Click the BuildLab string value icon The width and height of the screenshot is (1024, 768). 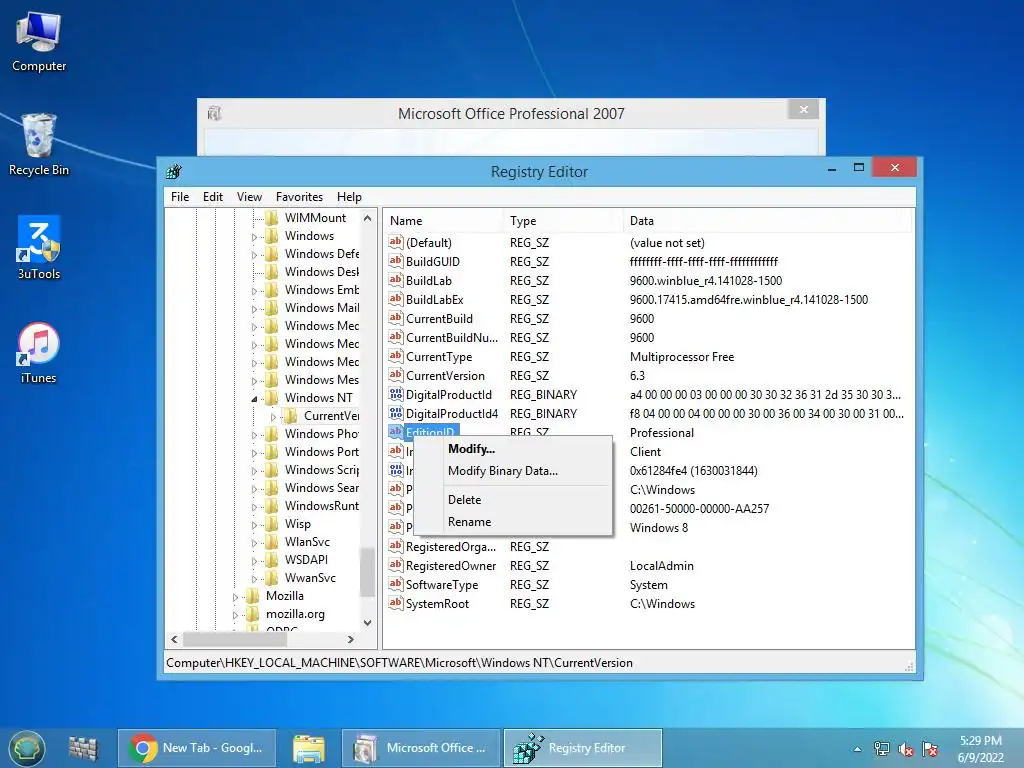point(396,280)
